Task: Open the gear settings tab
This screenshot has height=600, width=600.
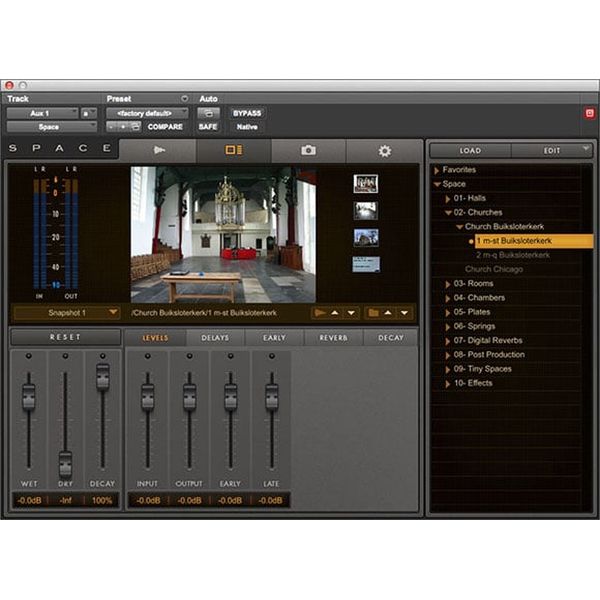Action: (x=385, y=151)
